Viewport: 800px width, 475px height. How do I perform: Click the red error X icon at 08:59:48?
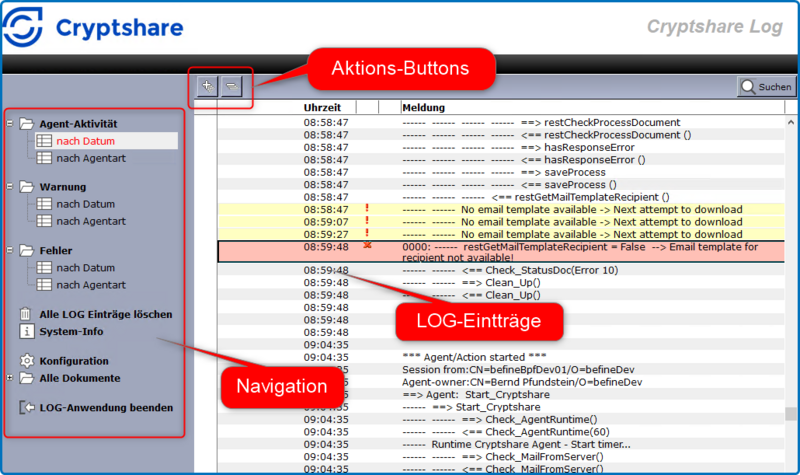click(x=367, y=246)
